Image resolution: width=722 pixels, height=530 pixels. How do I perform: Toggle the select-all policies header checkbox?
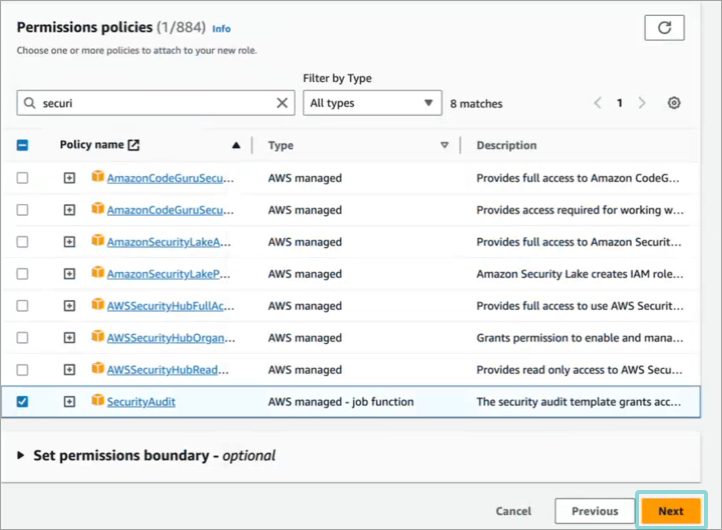(x=22, y=145)
